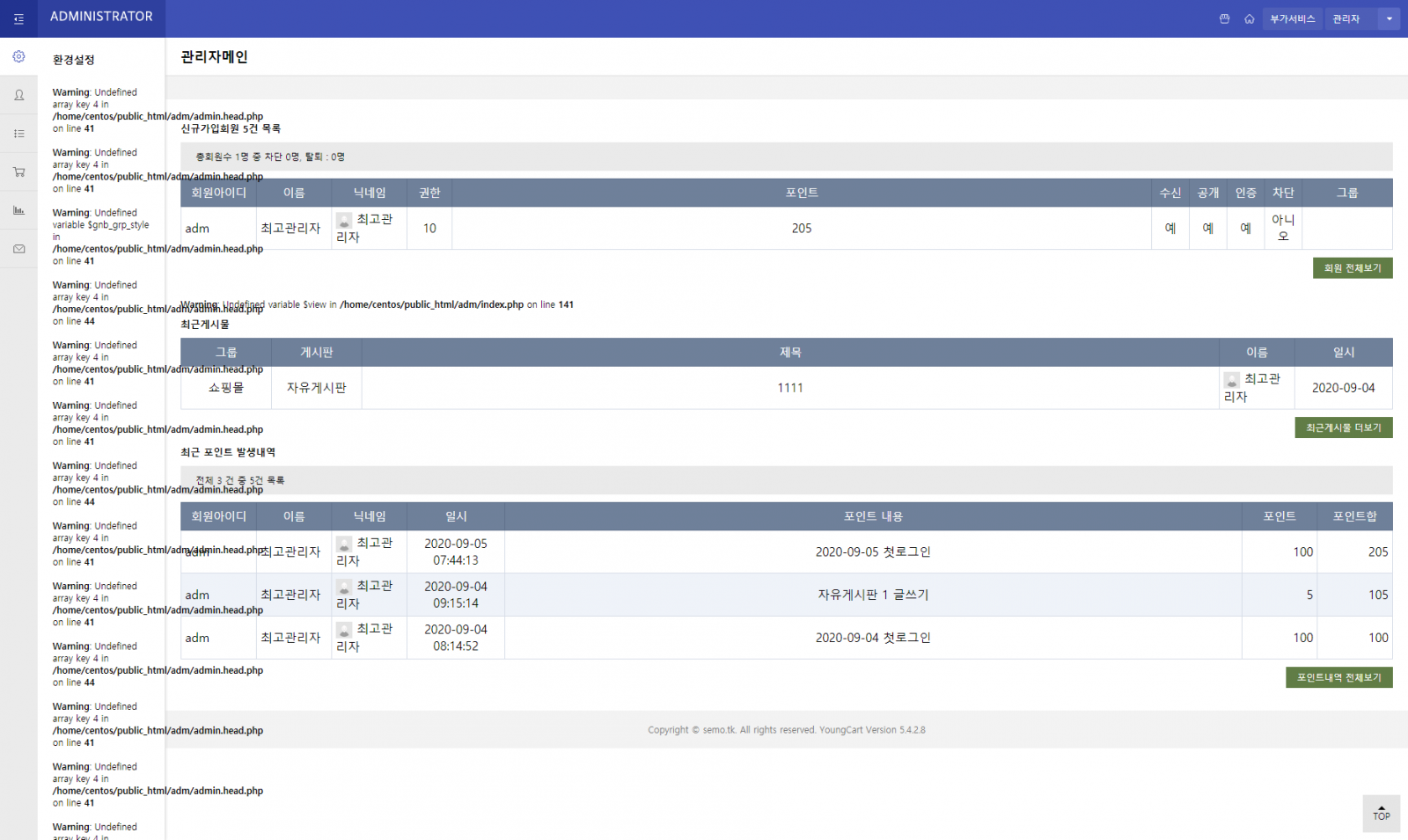This screenshot has height=840, width=1408.
Task: Open shop management via the cart icon
Action: pyautogui.click(x=18, y=172)
